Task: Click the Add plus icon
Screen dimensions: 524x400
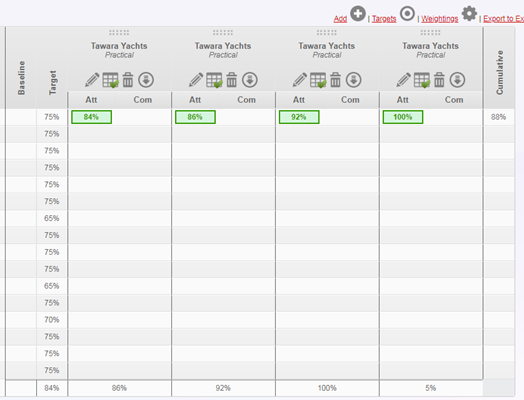Action: click(358, 14)
